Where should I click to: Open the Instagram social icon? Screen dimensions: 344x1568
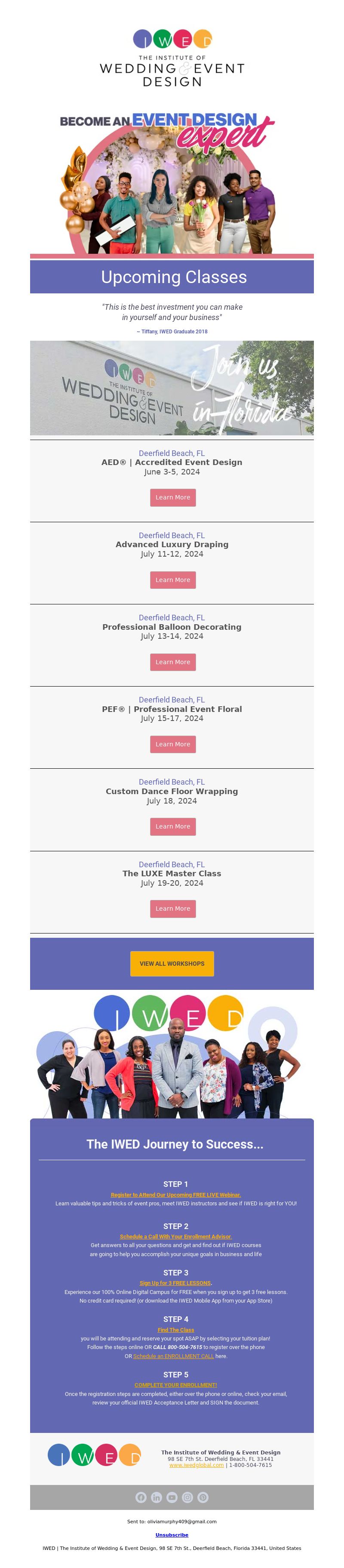coord(187,1497)
